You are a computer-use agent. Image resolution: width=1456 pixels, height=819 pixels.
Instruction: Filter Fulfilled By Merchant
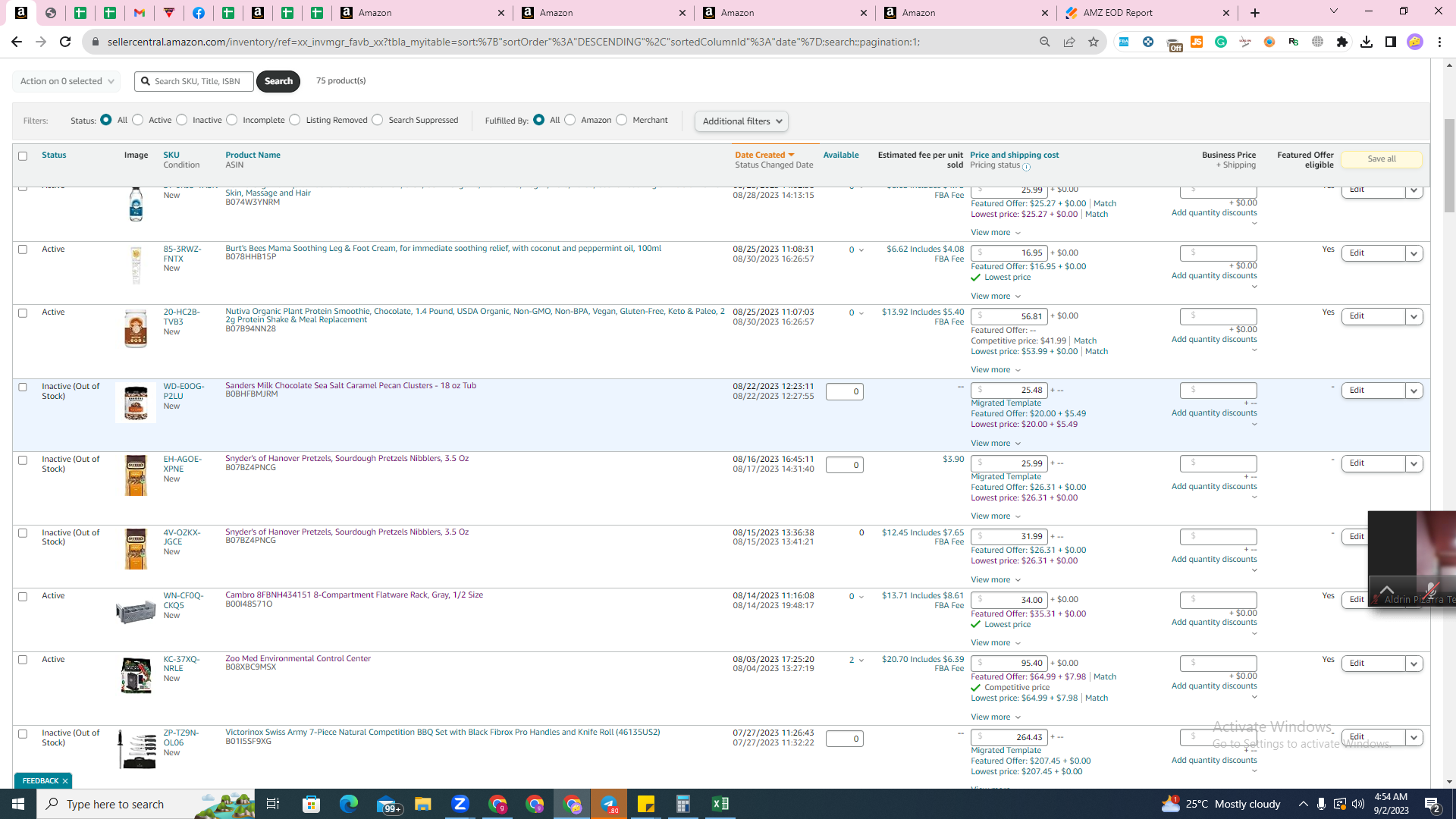(x=622, y=120)
